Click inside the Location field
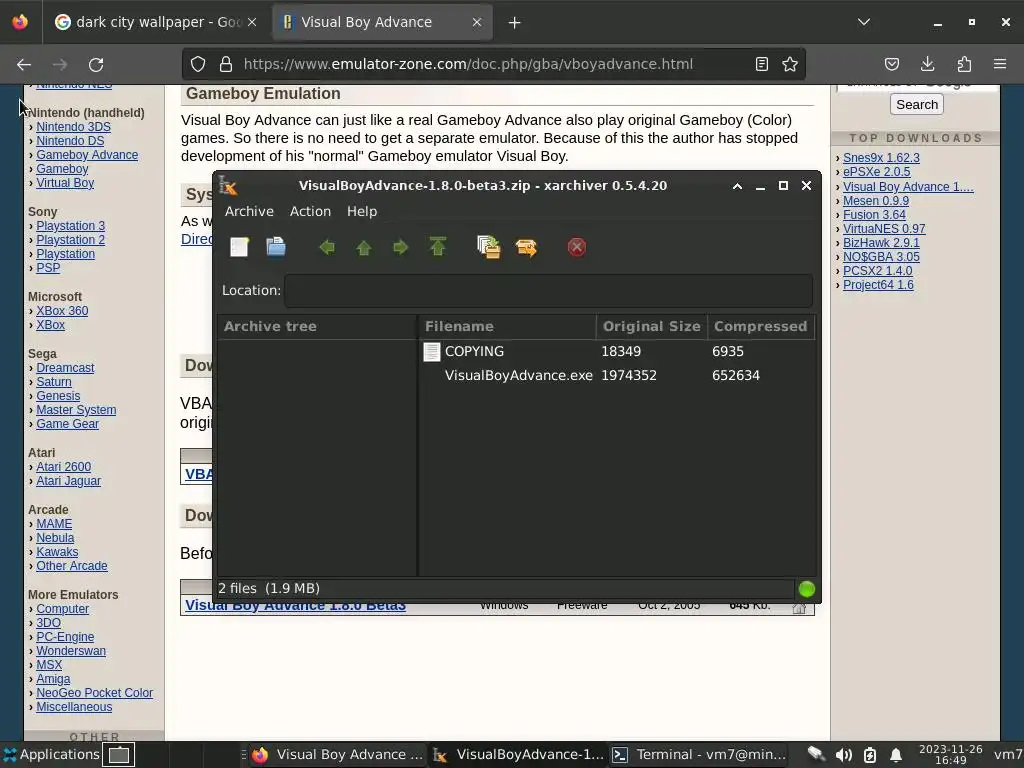Image resolution: width=1024 pixels, height=768 pixels. coord(549,291)
